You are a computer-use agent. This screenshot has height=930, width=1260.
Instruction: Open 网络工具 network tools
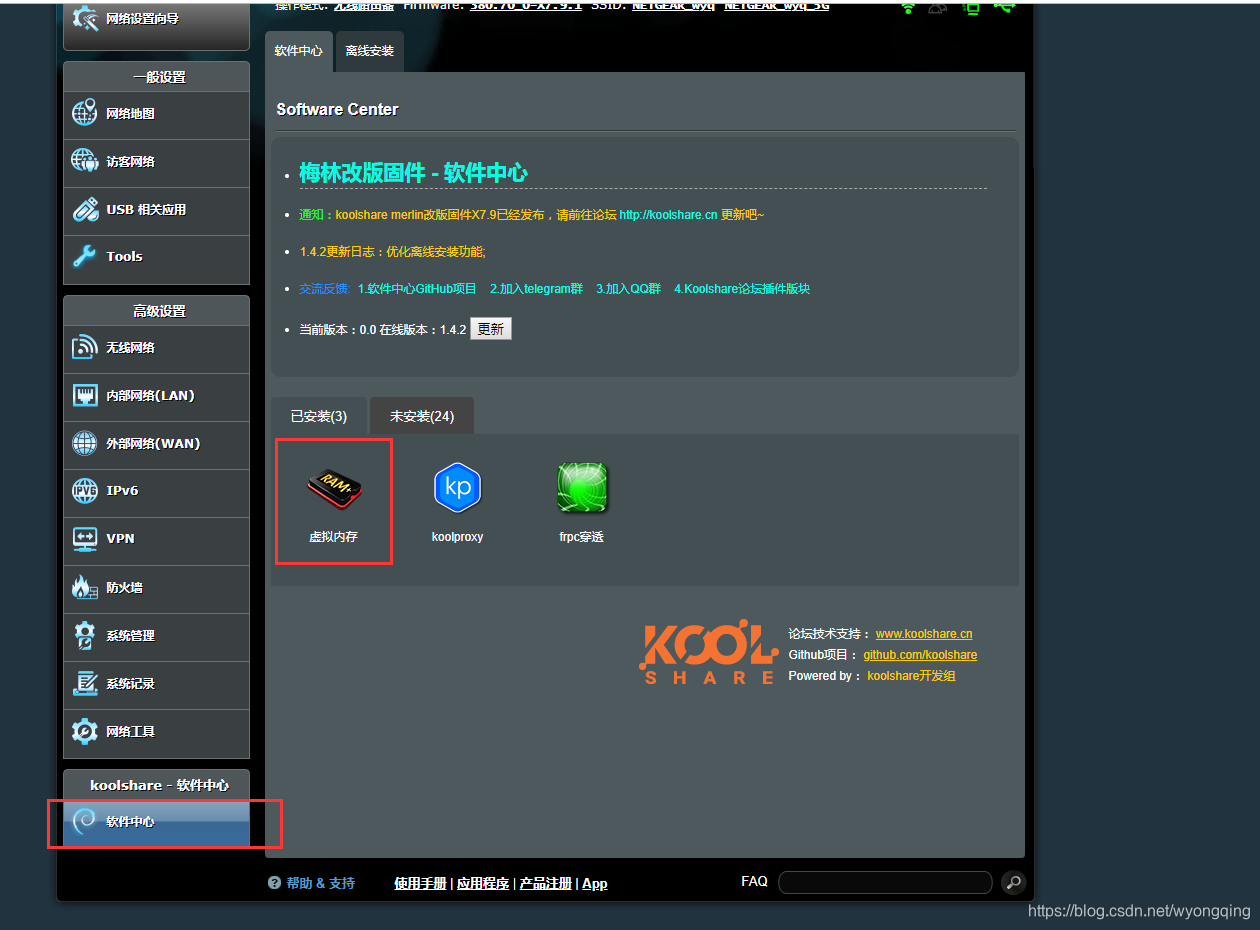[x=156, y=732]
